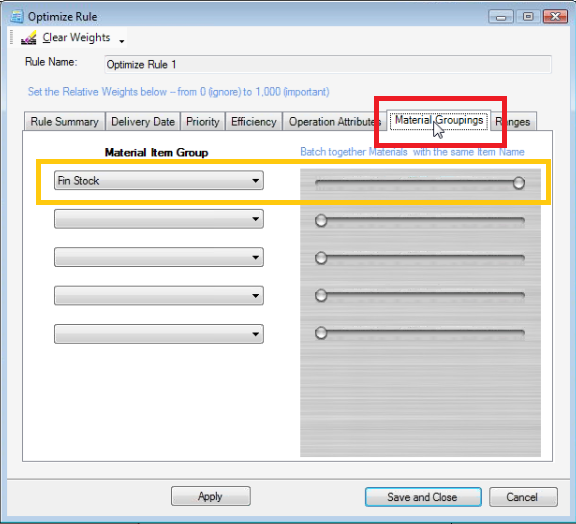Expand the second Material Item Group dropdown
Image resolution: width=576 pixels, height=524 pixels.
[159, 219]
